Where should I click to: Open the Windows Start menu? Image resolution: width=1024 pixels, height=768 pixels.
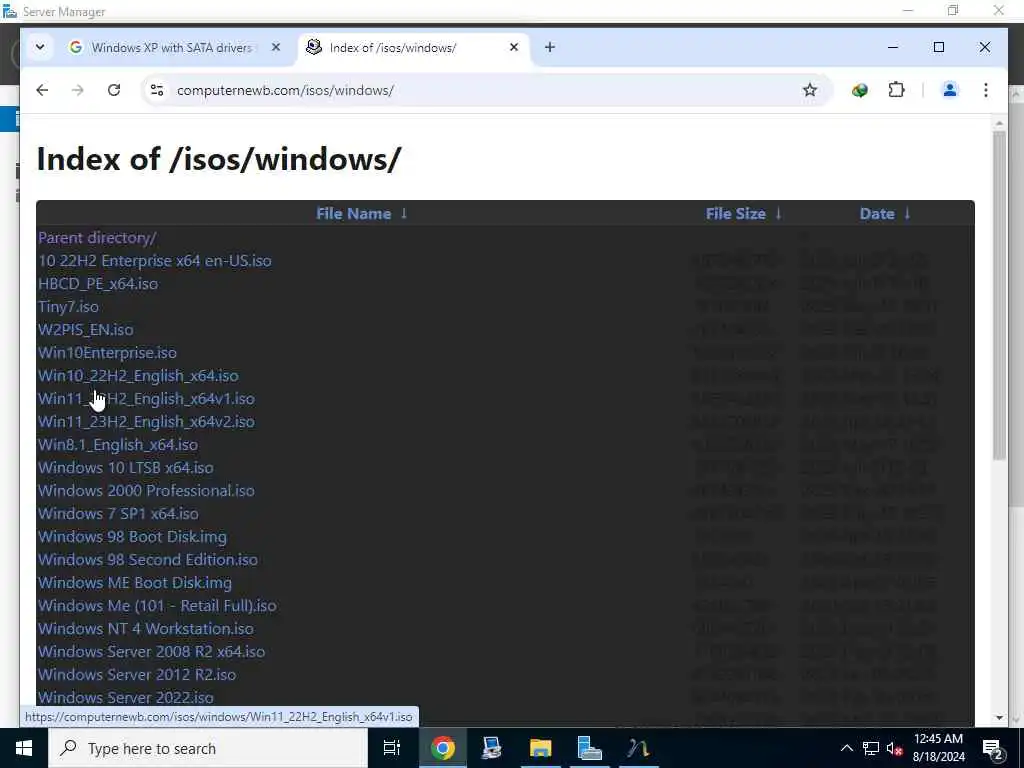[x=24, y=748]
